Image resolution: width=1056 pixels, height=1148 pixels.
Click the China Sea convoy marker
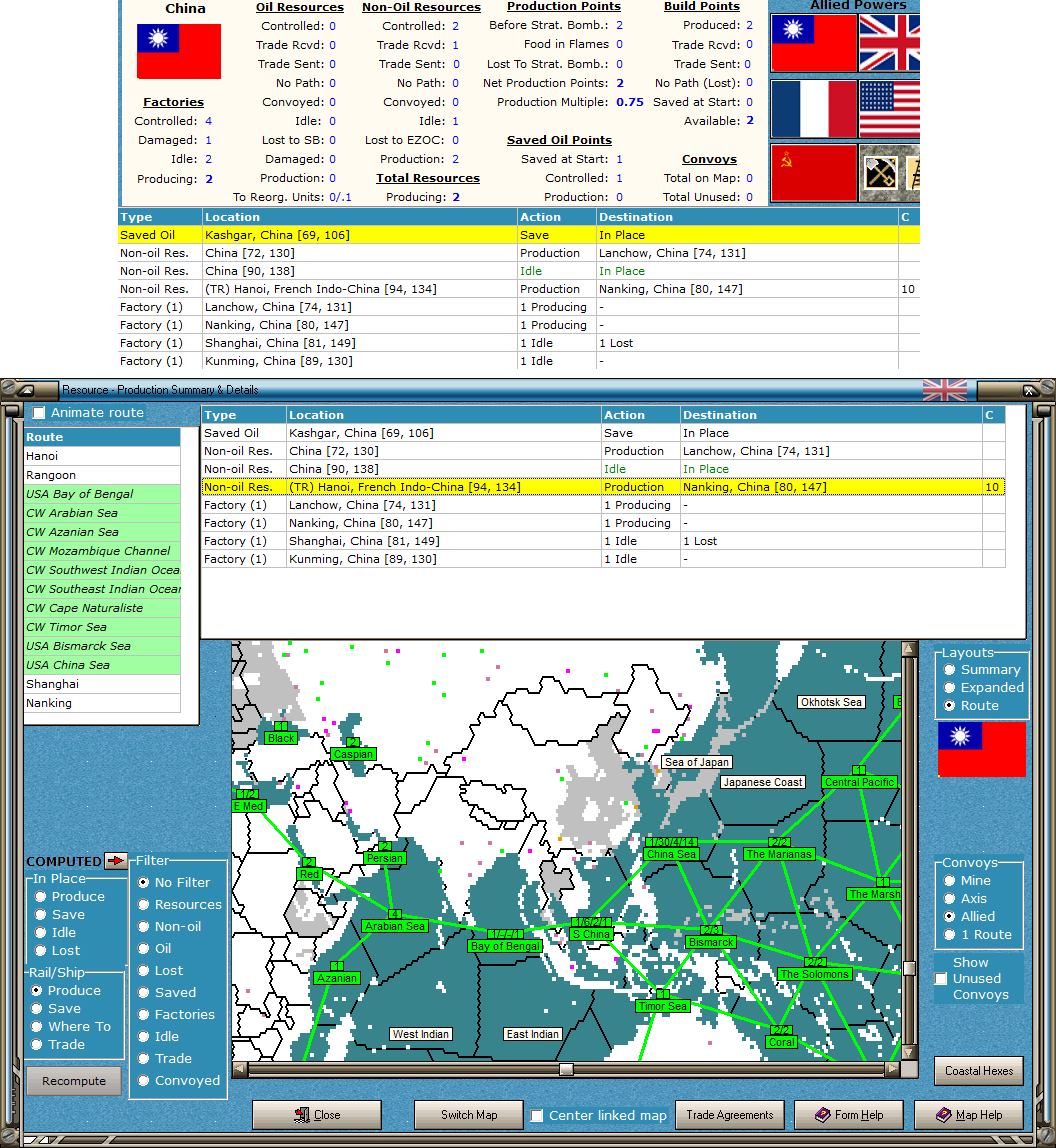pyautogui.click(x=672, y=854)
